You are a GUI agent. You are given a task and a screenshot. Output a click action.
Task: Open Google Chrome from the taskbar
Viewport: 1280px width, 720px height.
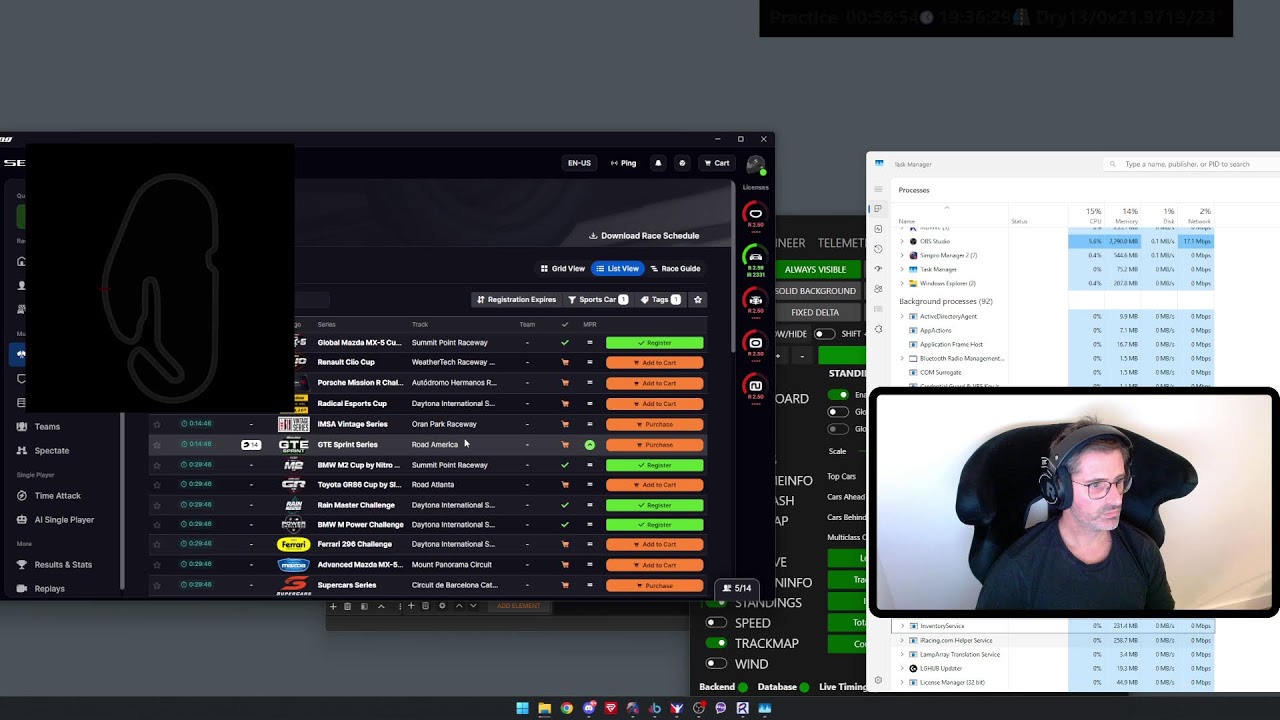pyautogui.click(x=566, y=708)
